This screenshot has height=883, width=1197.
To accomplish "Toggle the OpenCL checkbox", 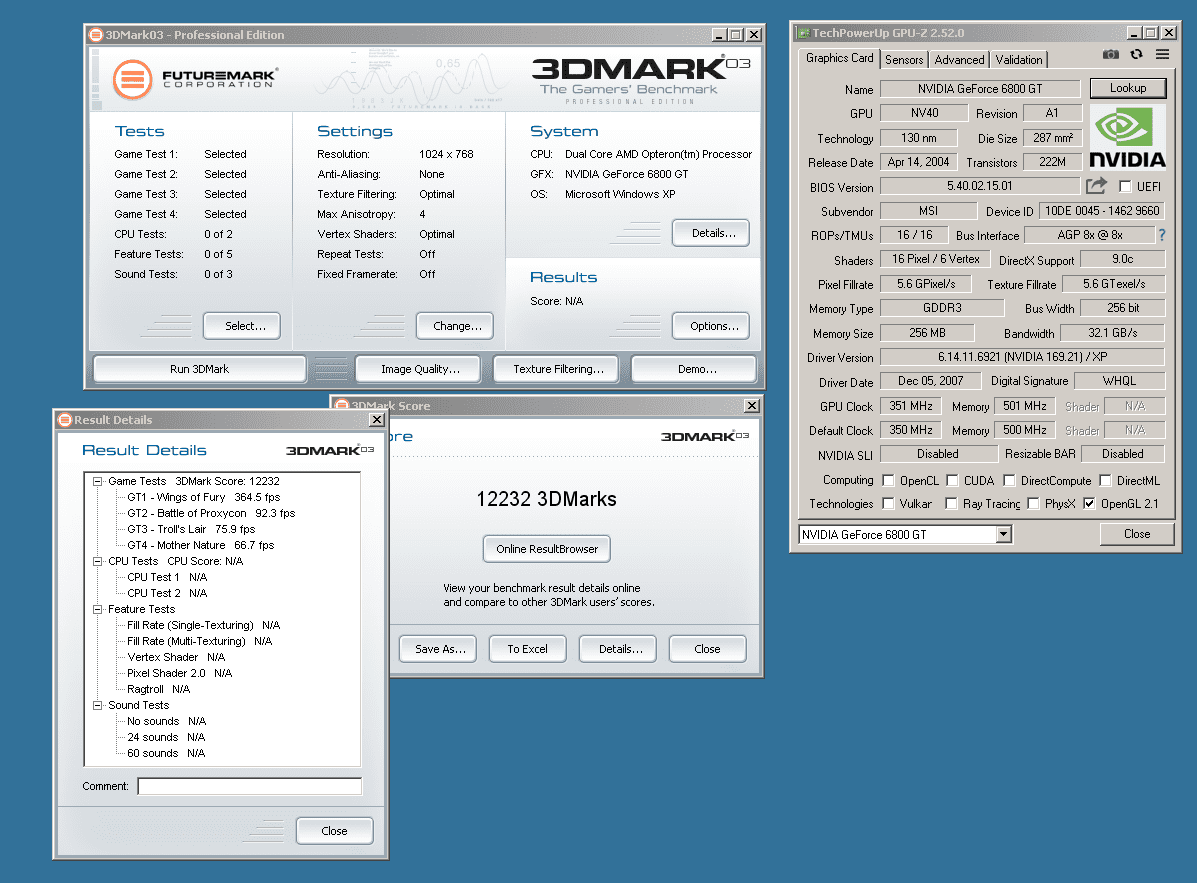I will click(x=888, y=480).
